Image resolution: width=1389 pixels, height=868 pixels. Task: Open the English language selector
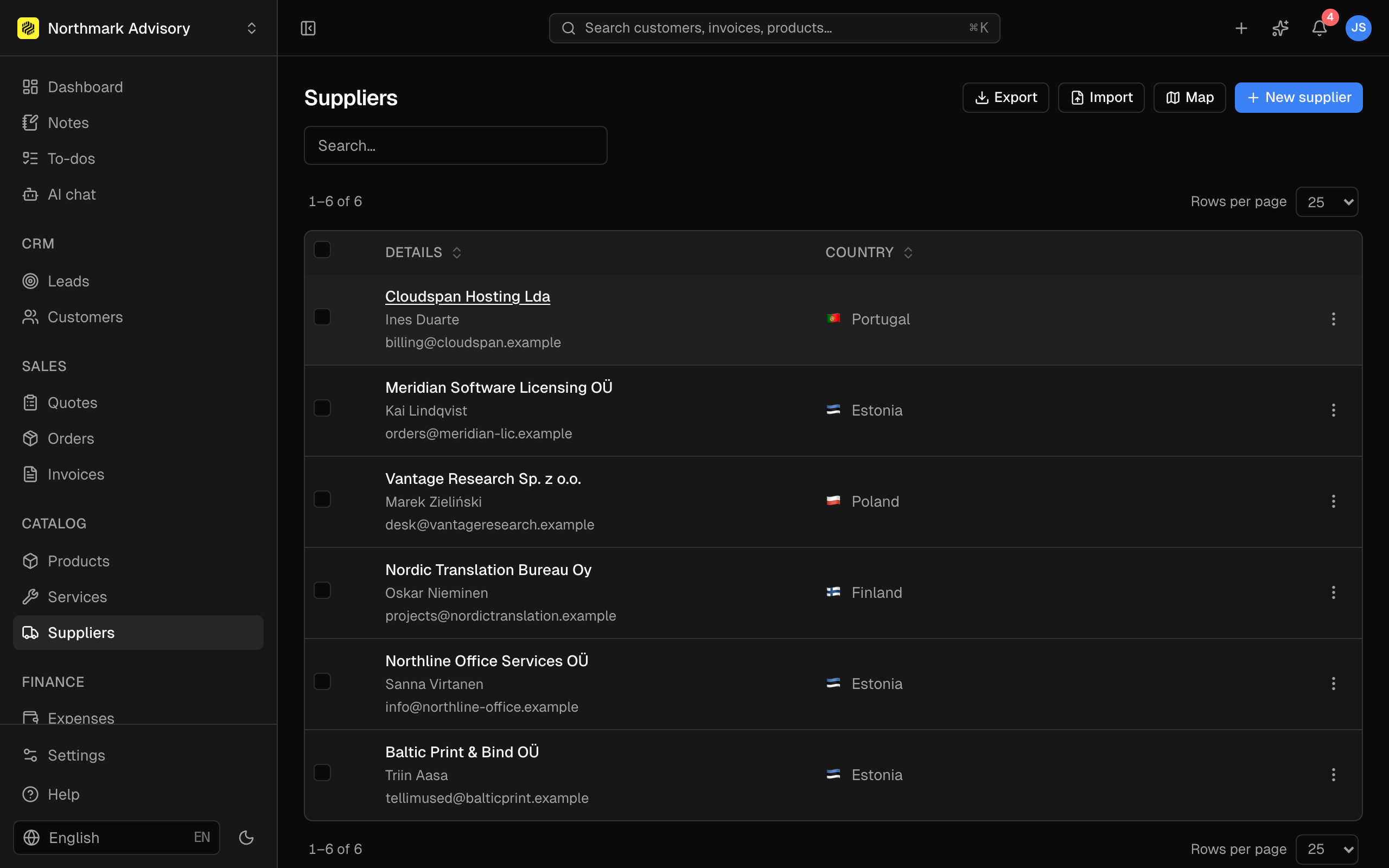117,838
